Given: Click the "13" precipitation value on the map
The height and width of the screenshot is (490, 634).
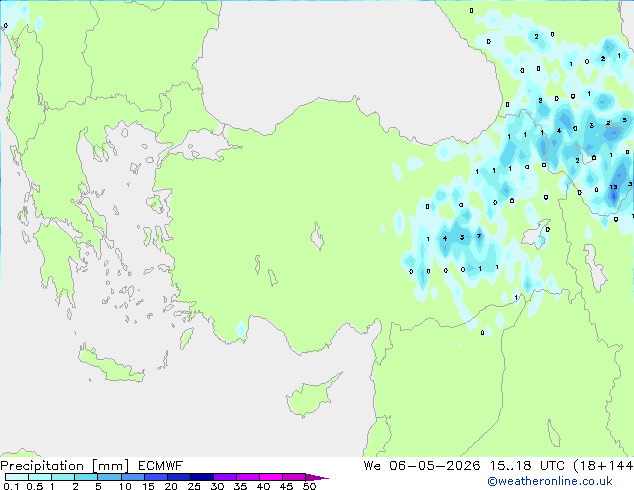Looking at the screenshot, I should [613, 187].
